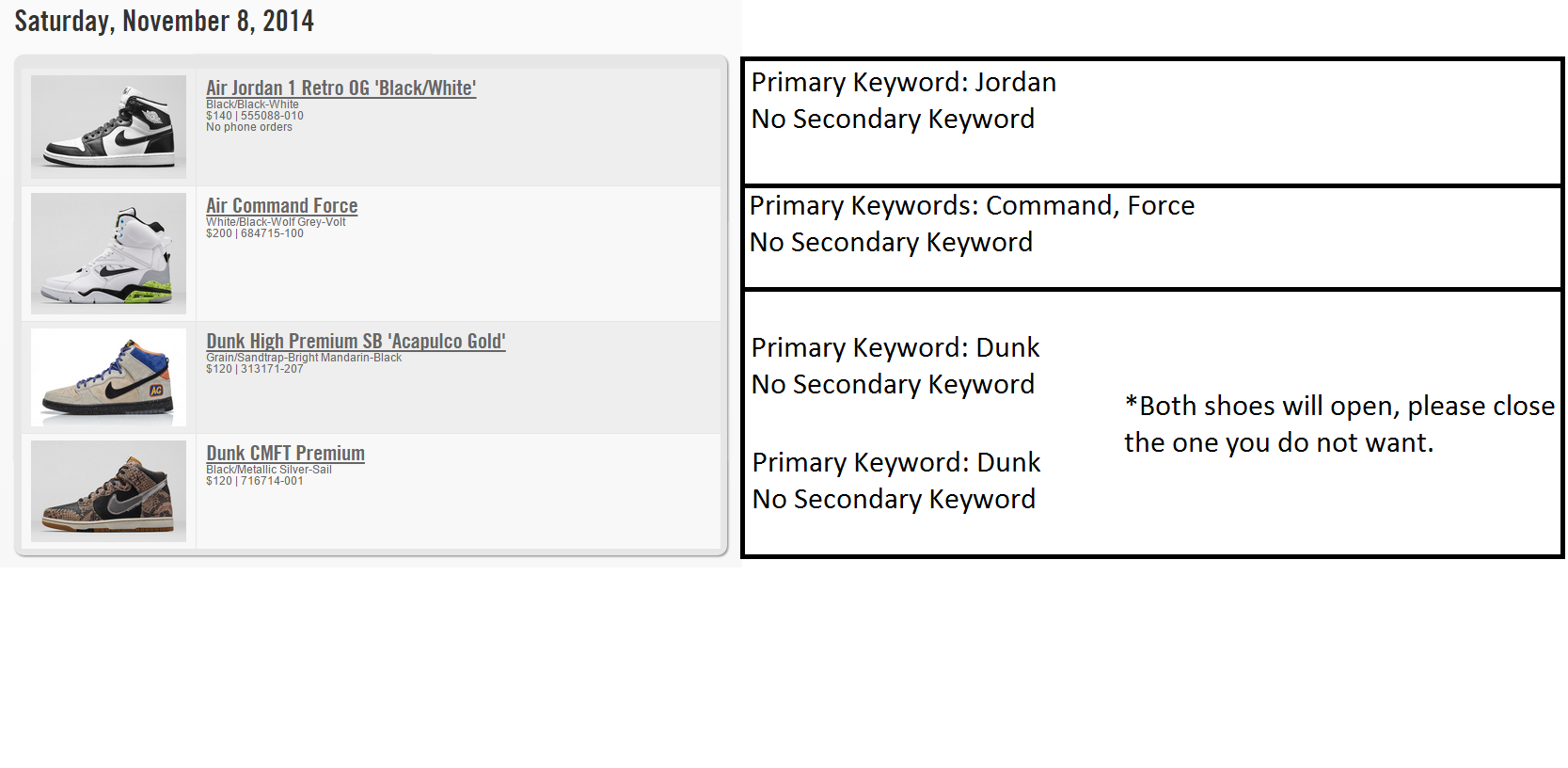Click the Dunk High Premium SB 'Acapulco Gold' link
Viewport: 1568px width, 768px height.
[x=356, y=342]
